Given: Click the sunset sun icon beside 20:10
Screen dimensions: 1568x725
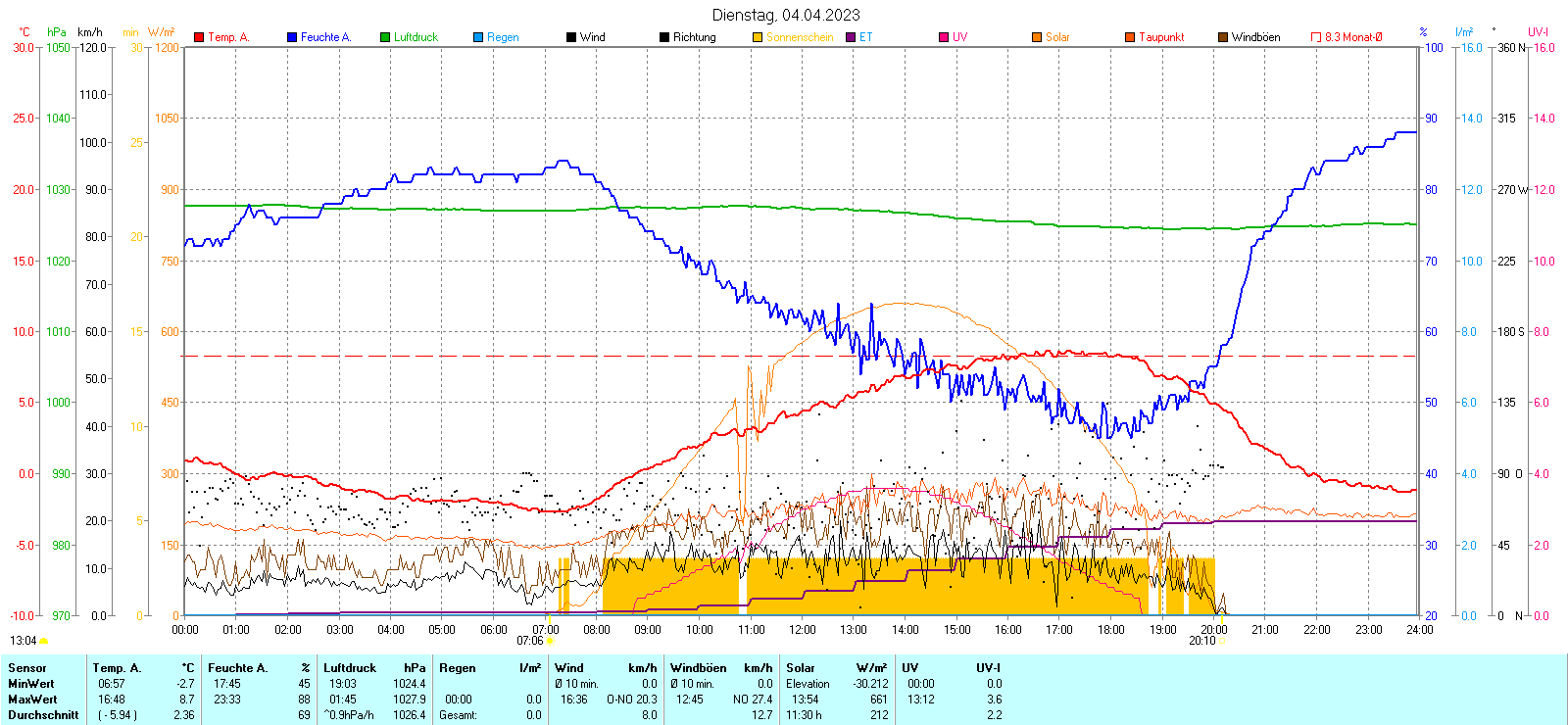Looking at the screenshot, I should (x=1221, y=641).
